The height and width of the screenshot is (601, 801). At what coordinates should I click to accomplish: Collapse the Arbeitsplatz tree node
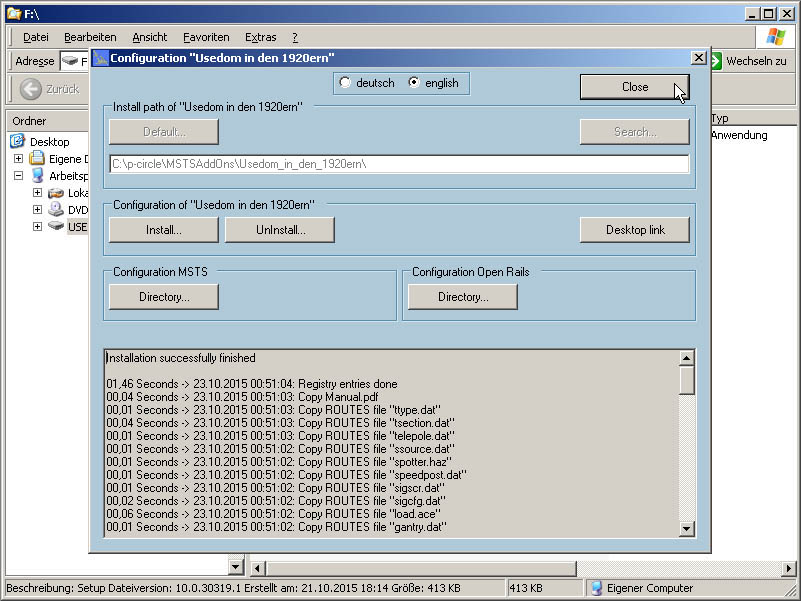coord(18,176)
